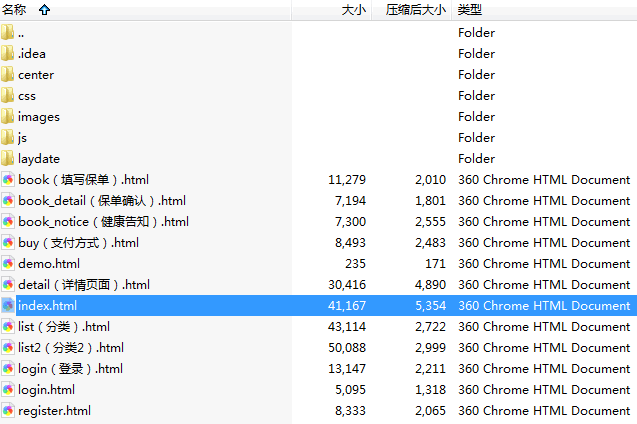Viewport: 637px width, 424px height.
Task: Select file book（填写保单）.html
Action: point(83,180)
